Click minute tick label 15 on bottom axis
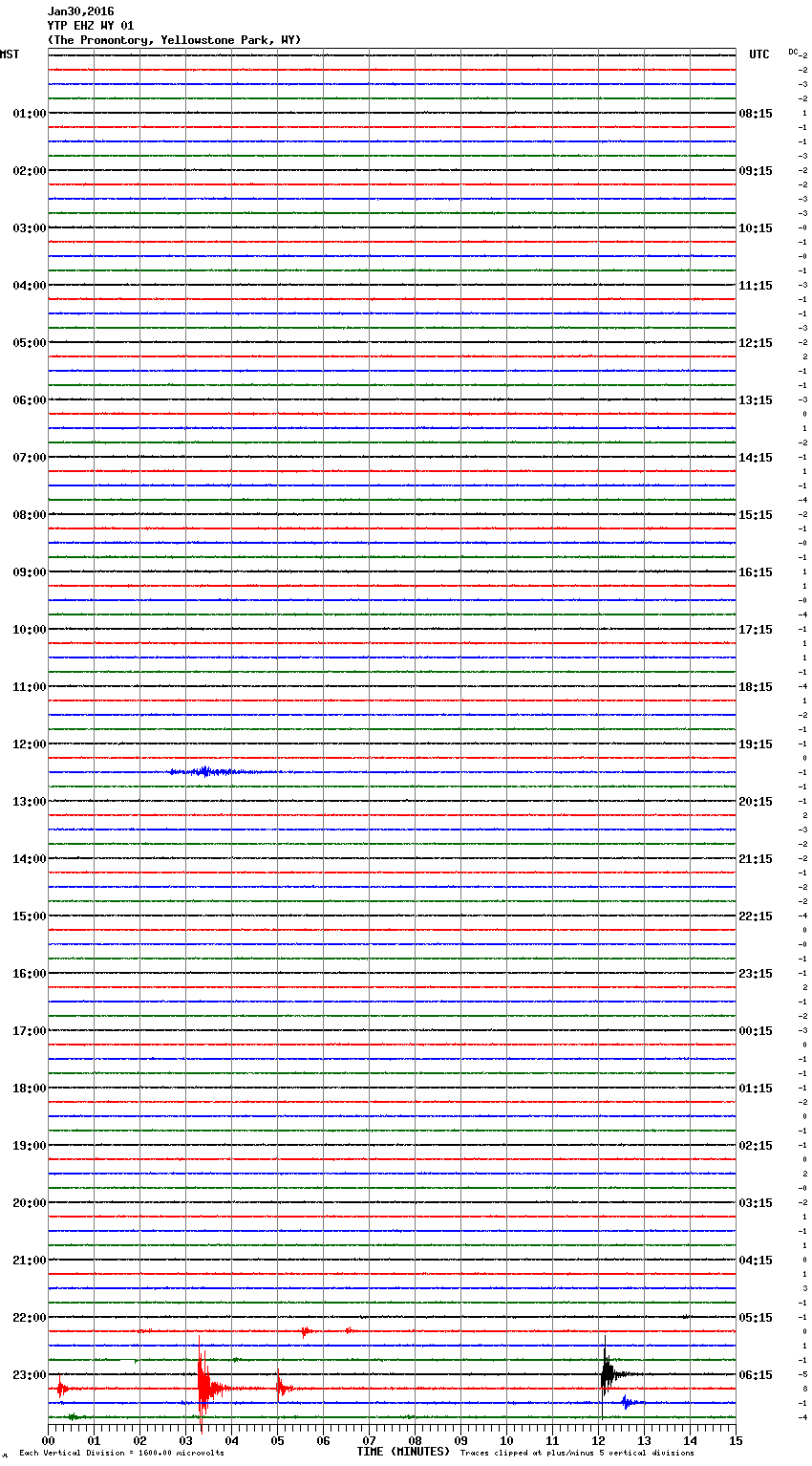 tap(736, 1440)
